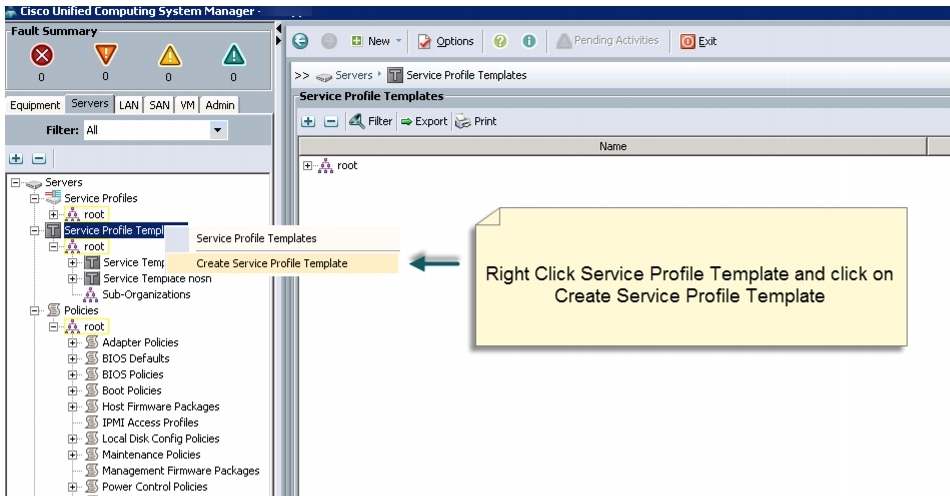Screen dimensions: 950x496
Task: Expand all nodes in navigation tree
Action: coord(16,159)
